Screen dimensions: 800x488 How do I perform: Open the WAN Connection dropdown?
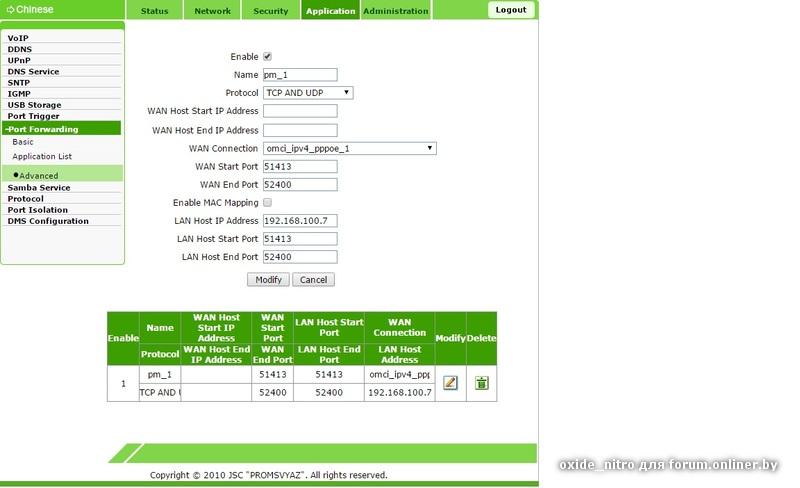click(x=349, y=149)
